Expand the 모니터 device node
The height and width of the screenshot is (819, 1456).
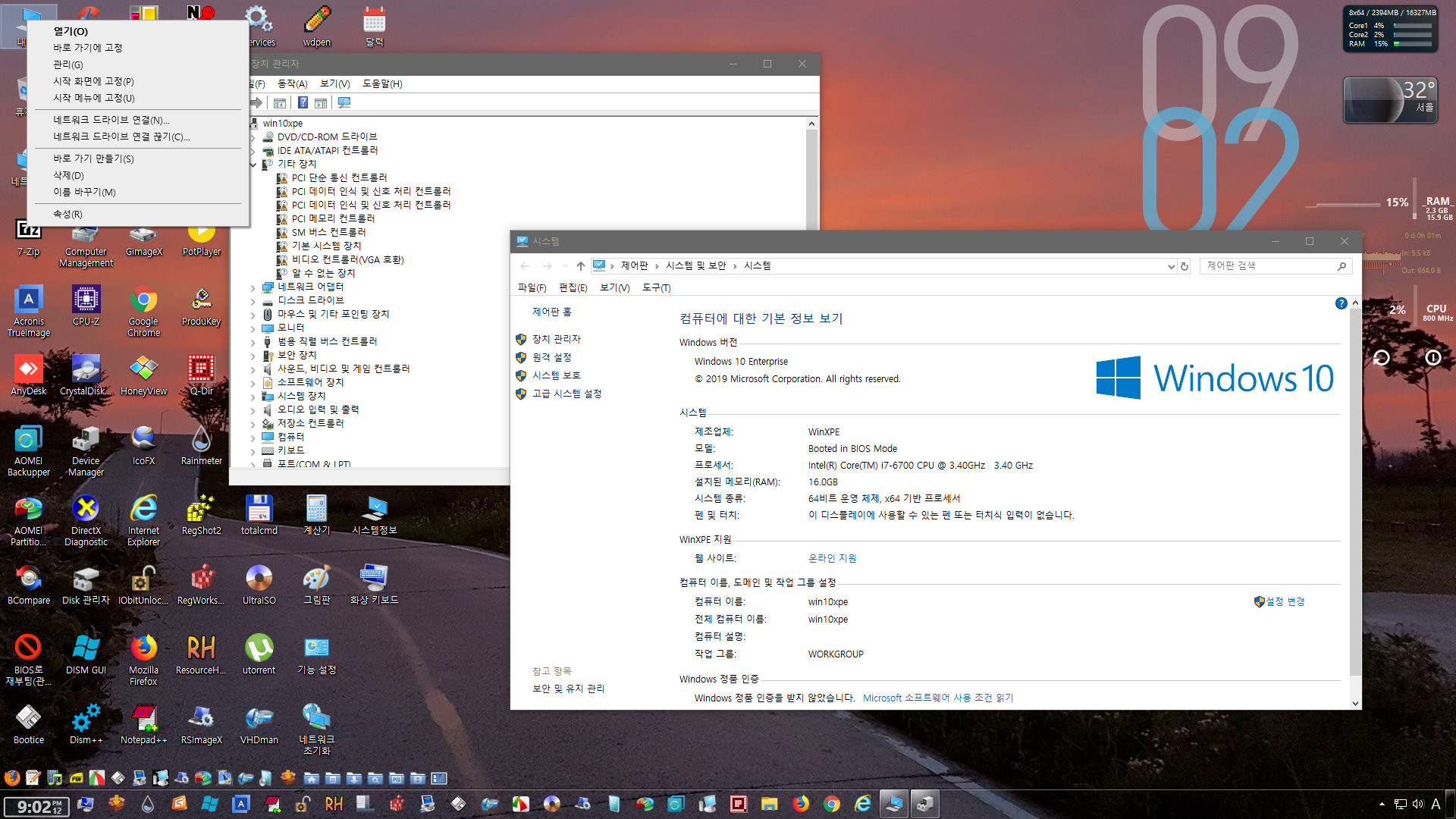[253, 328]
